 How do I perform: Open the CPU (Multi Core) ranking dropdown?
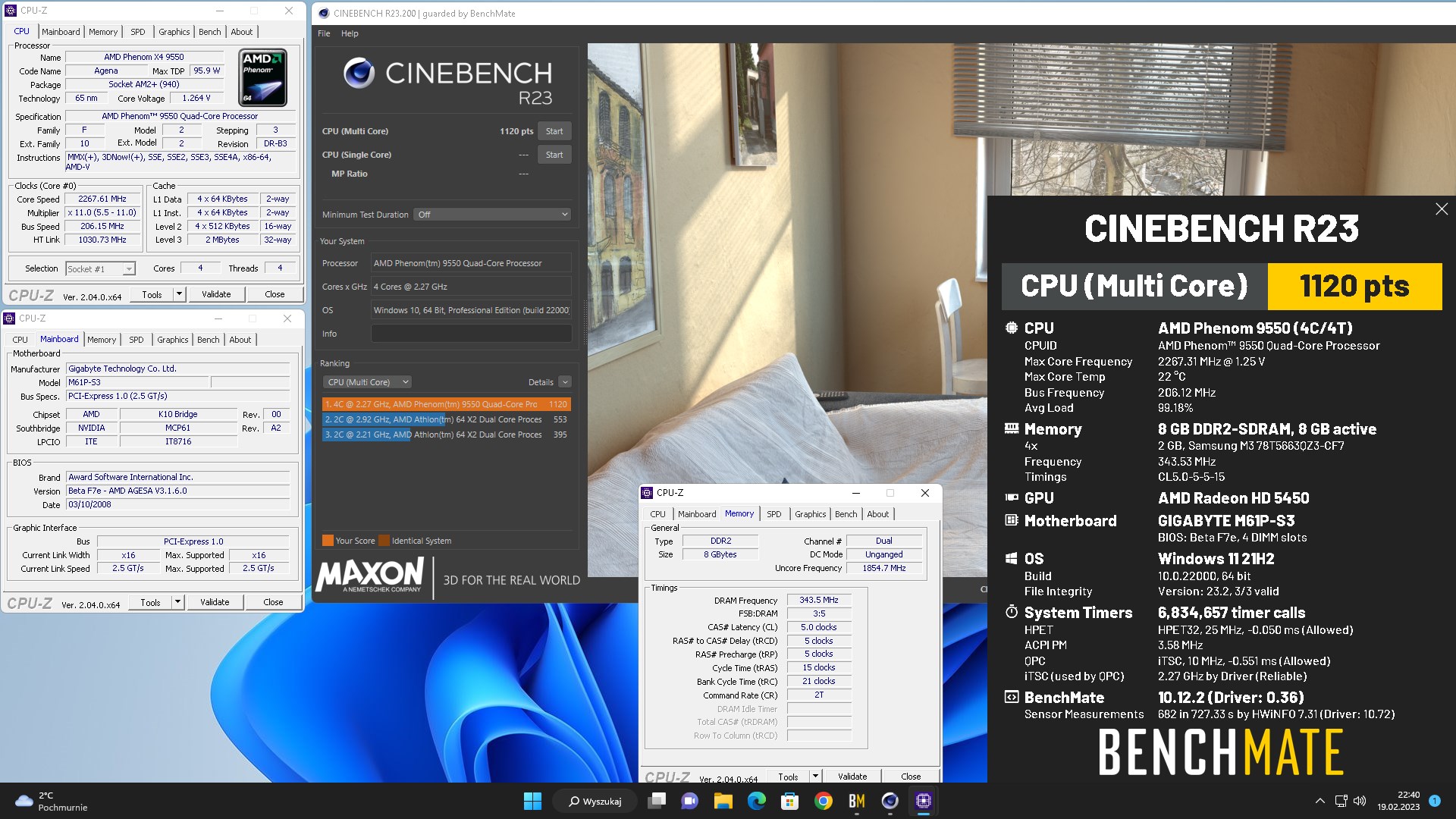click(x=367, y=382)
